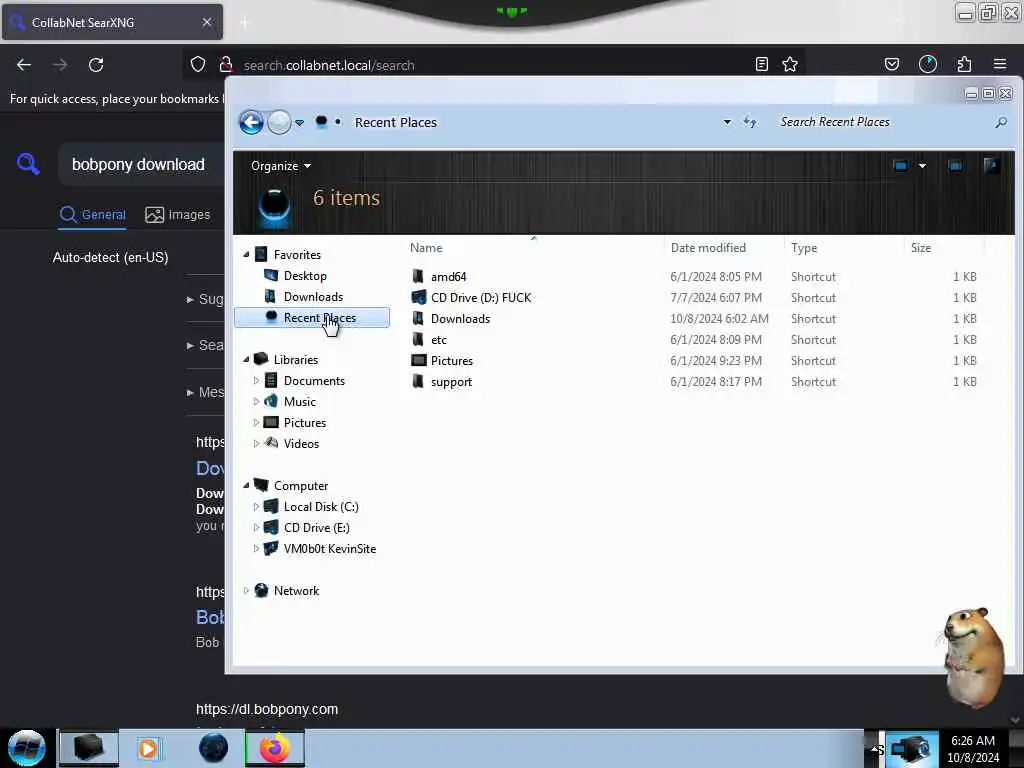Open the view options dropdown arrow

(922, 166)
